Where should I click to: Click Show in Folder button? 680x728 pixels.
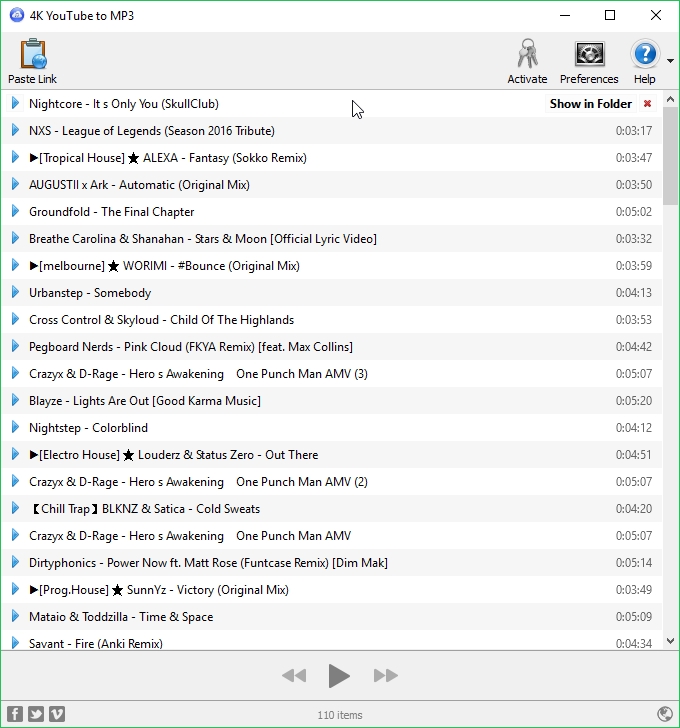[590, 104]
